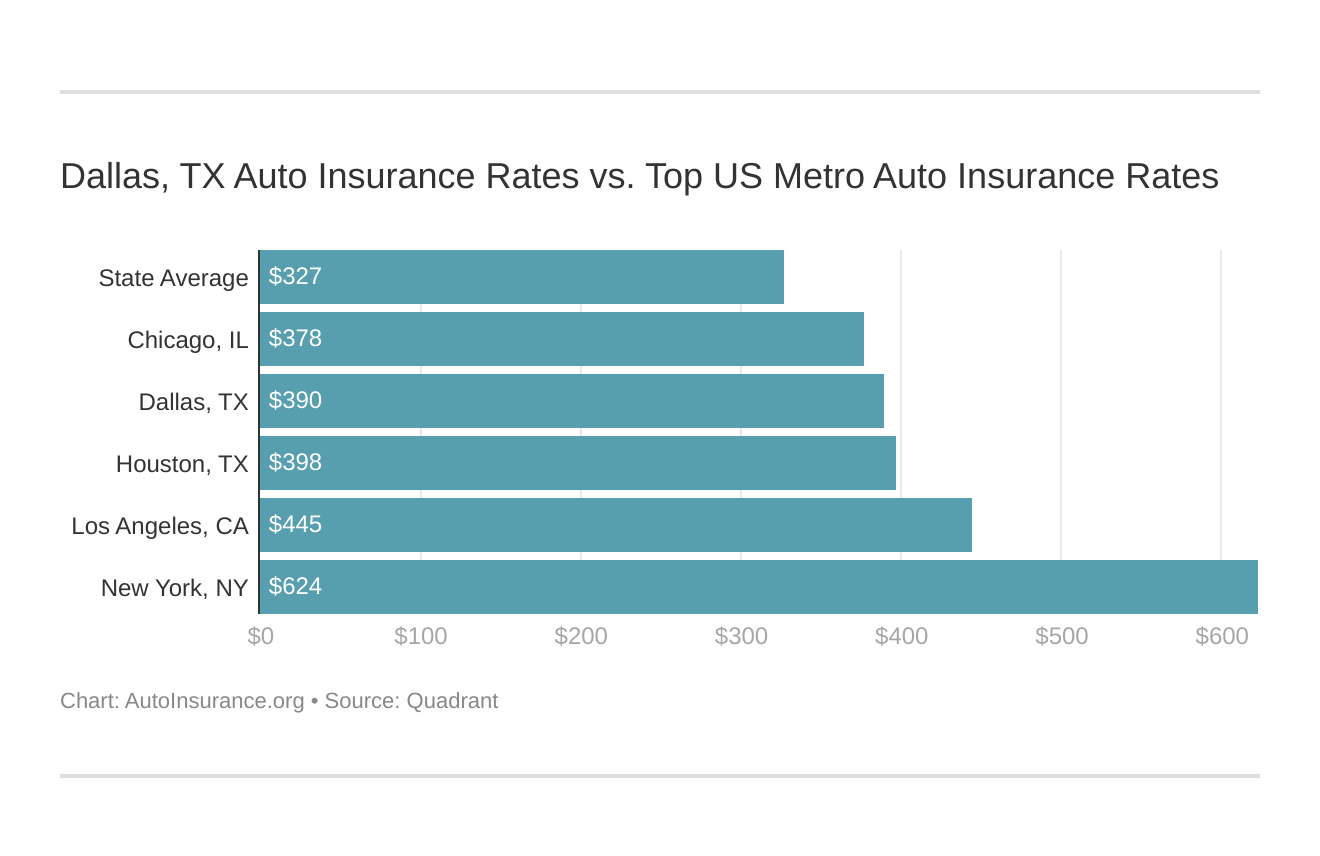Click the "New York, NY" axis label
This screenshot has width=1320, height=856.
pyautogui.click(x=174, y=588)
